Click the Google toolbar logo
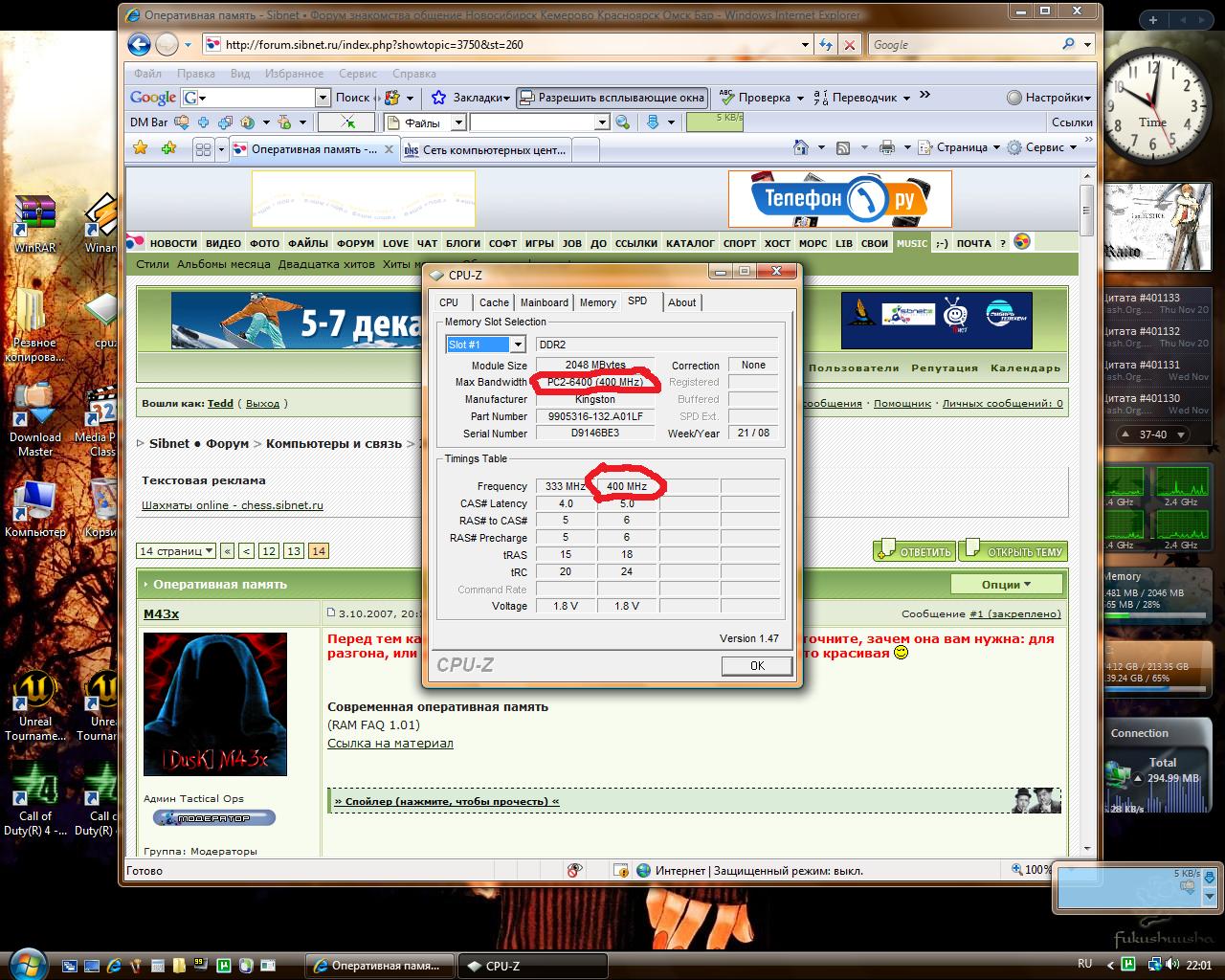 point(153,97)
